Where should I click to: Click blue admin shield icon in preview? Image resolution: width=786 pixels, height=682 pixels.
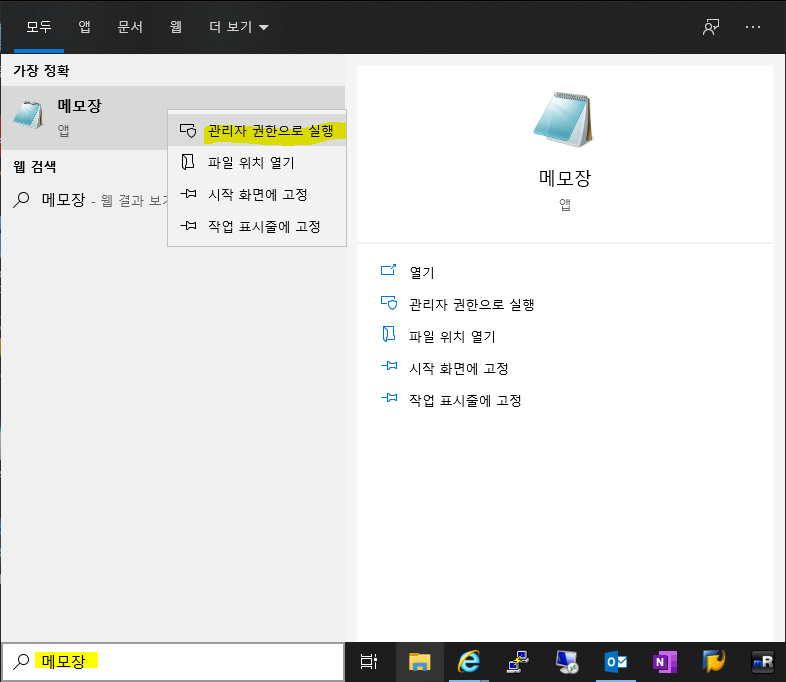[x=389, y=303]
